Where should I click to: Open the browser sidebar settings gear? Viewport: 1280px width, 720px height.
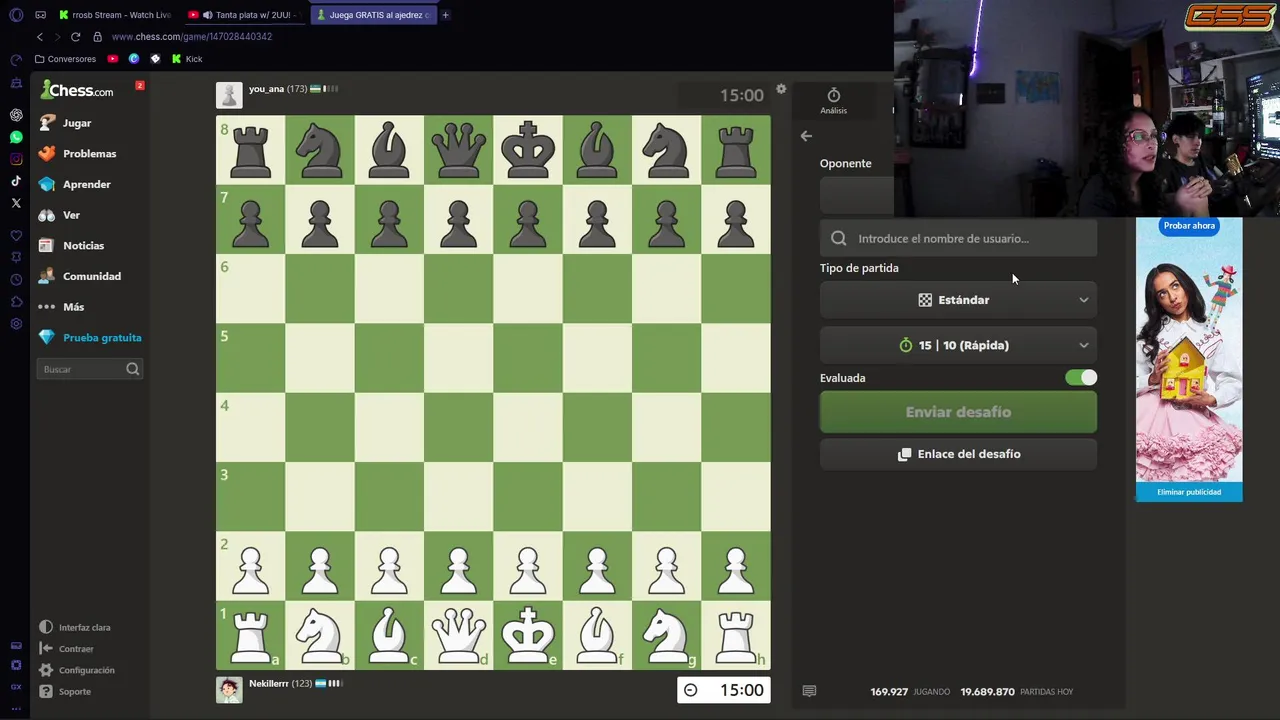tap(16, 324)
